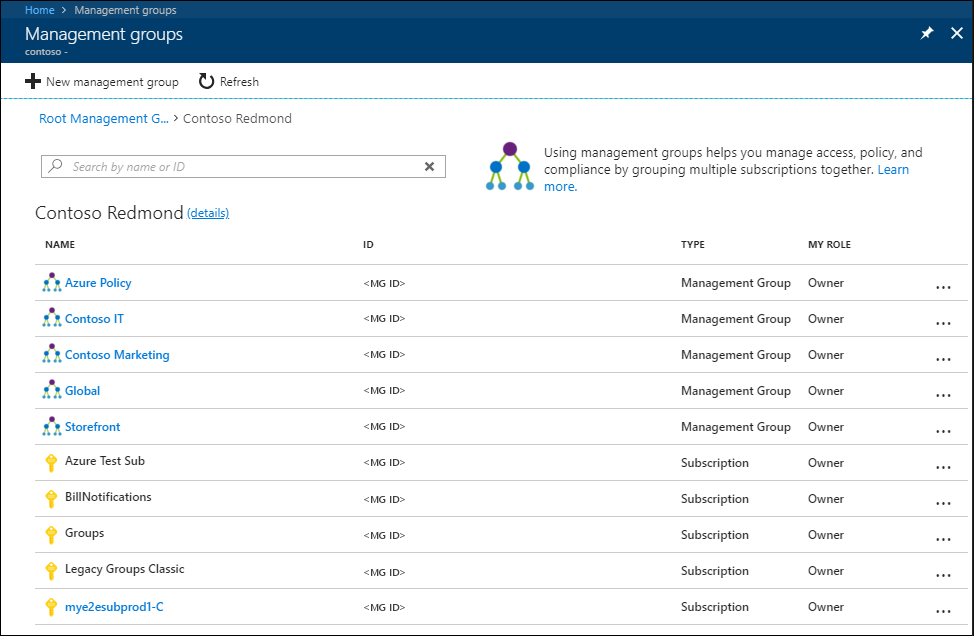Viewport: 974px width, 636px height.
Task: Open more options for Groups subscription
Action: 943,539
